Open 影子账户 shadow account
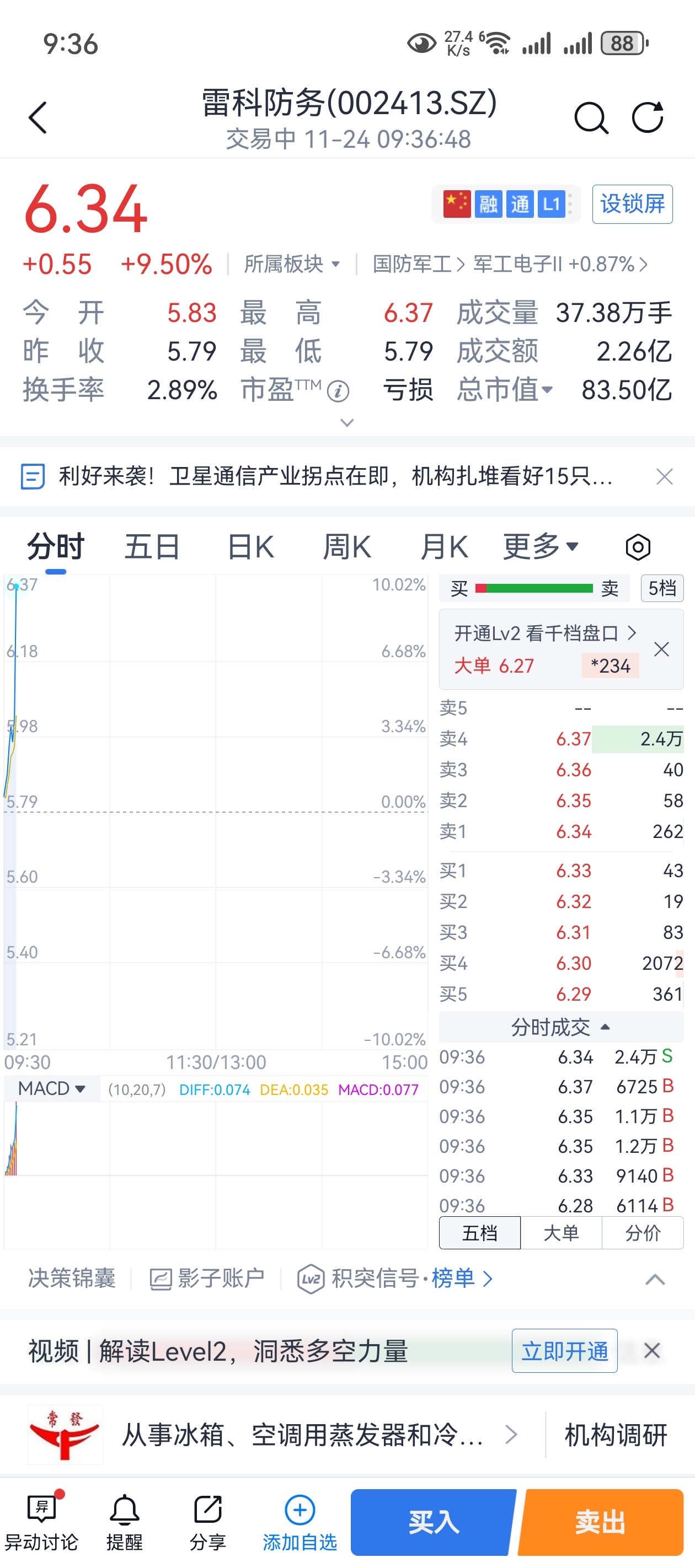Image resolution: width=695 pixels, height=1568 pixels. (207, 1278)
